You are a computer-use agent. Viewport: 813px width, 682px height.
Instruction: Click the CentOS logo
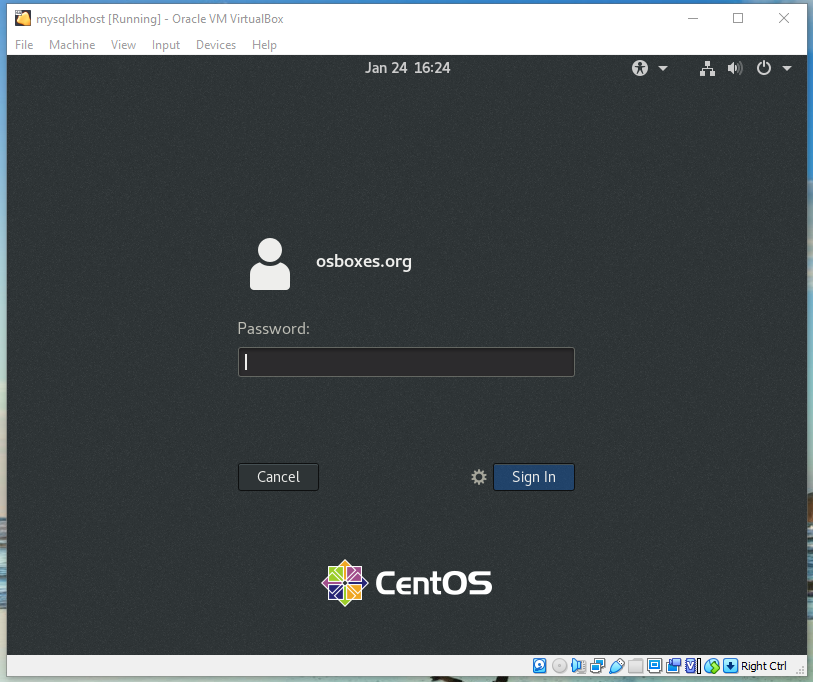pos(406,583)
